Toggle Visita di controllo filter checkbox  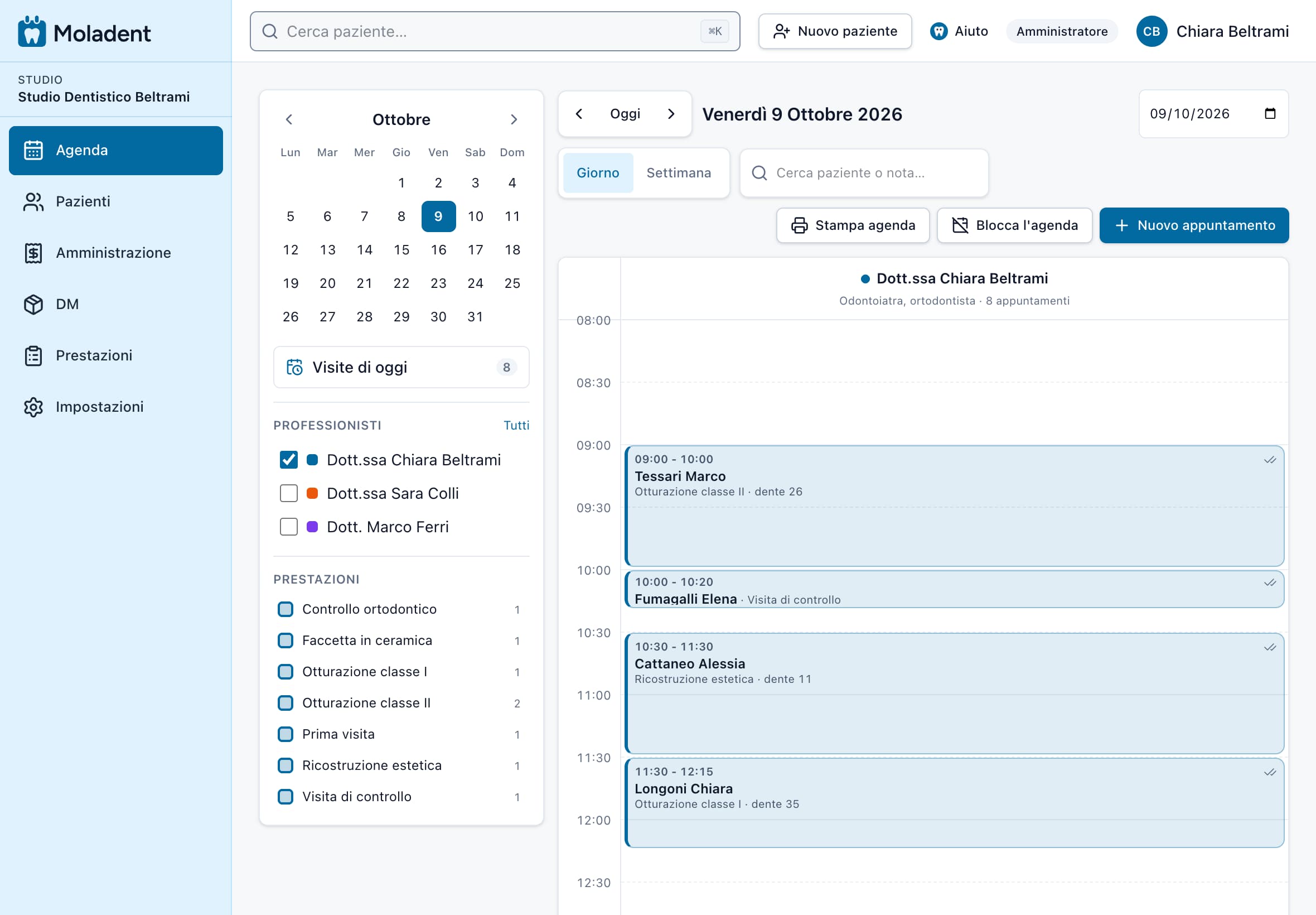[x=286, y=796]
